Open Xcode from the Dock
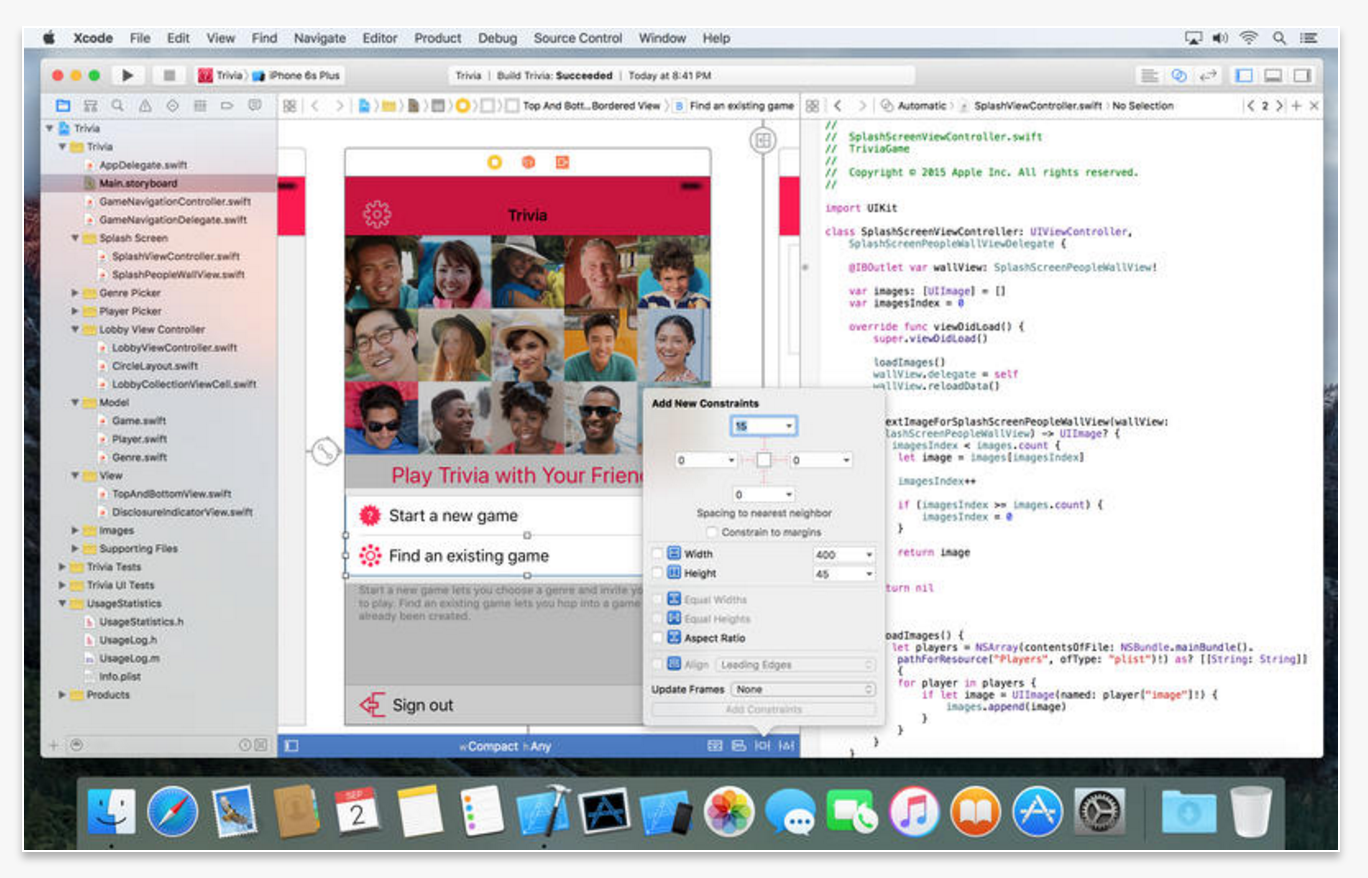 tap(543, 810)
